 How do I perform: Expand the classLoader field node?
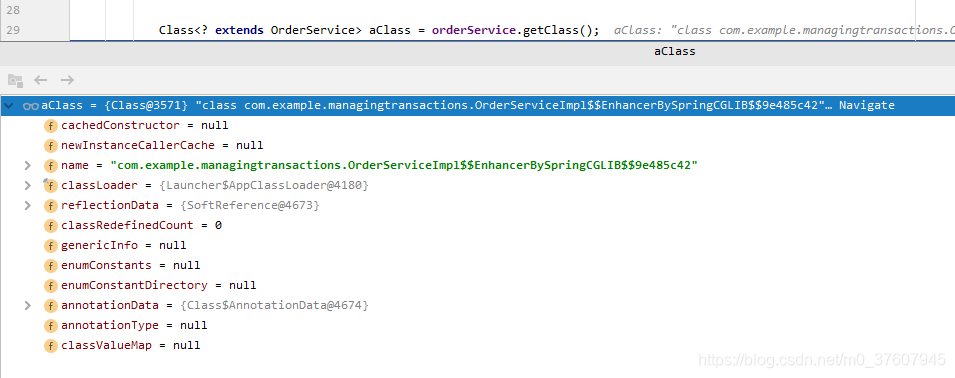coord(27,185)
